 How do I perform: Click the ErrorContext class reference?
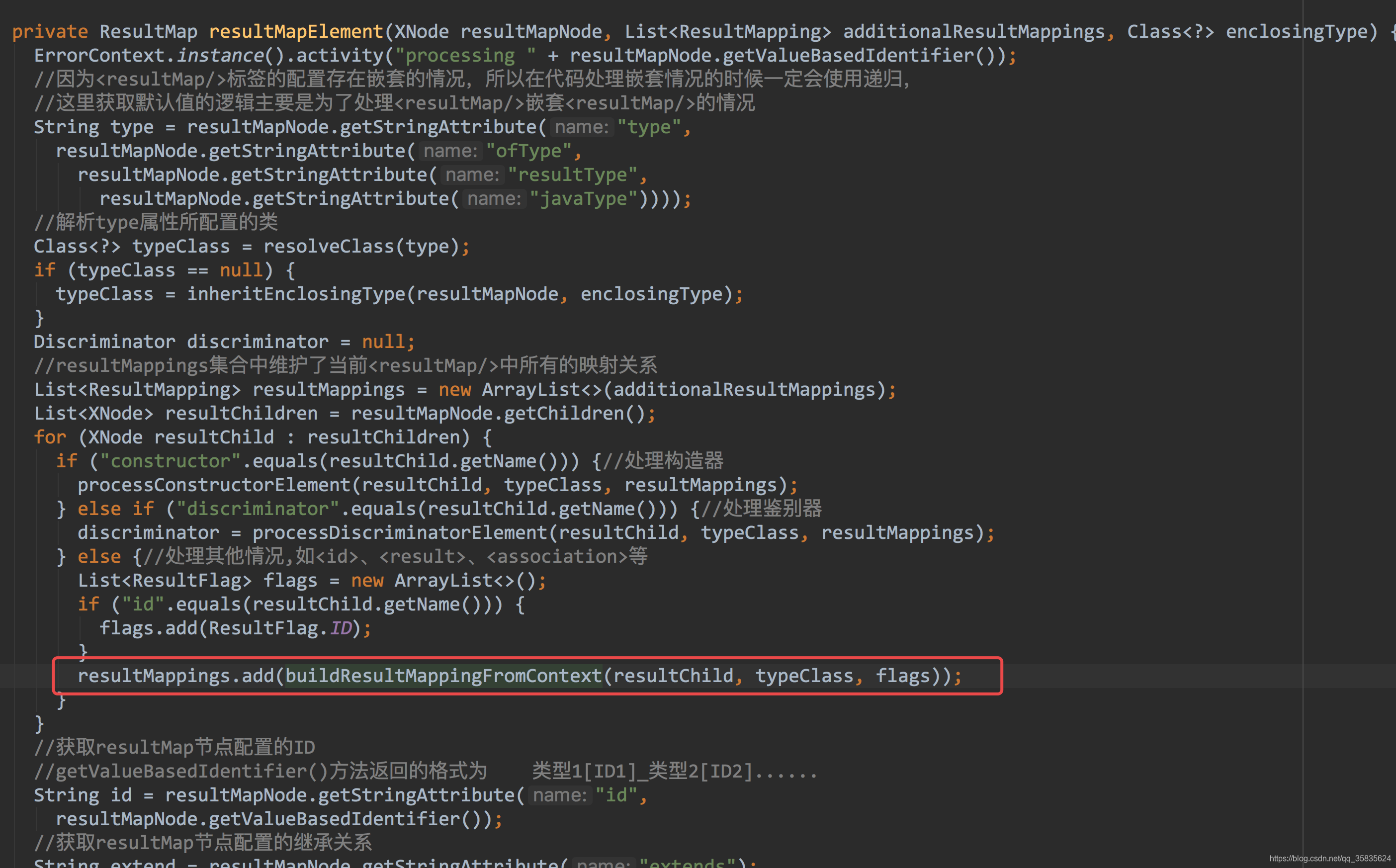pyautogui.click(x=99, y=55)
